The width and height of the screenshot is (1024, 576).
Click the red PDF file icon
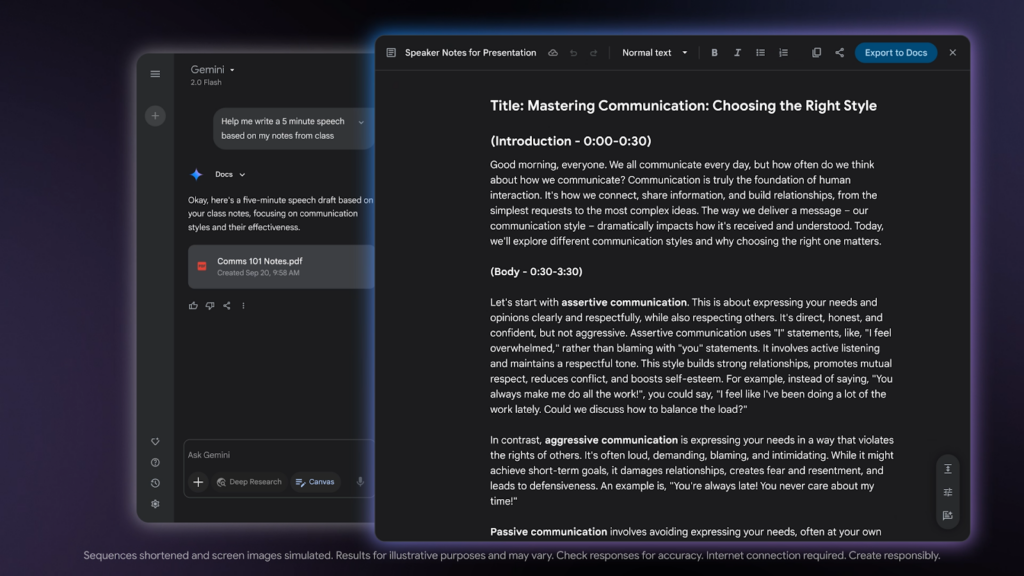coord(202,266)
